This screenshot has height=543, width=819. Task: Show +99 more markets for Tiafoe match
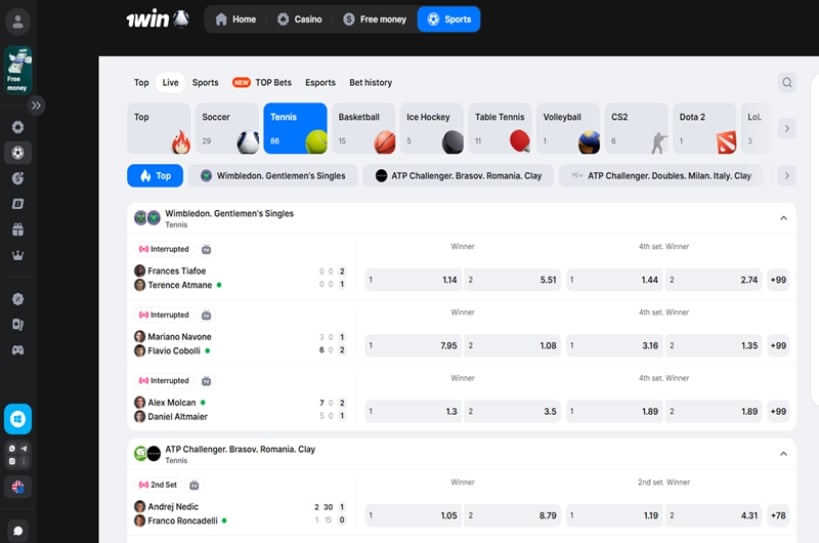(778, 280)
